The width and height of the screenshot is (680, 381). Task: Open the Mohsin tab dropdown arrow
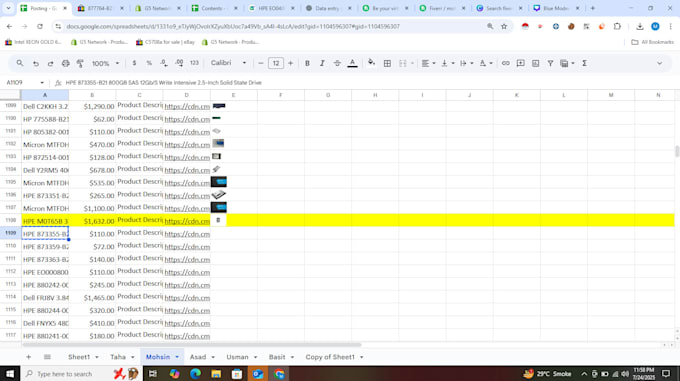[x=177, y=357]
